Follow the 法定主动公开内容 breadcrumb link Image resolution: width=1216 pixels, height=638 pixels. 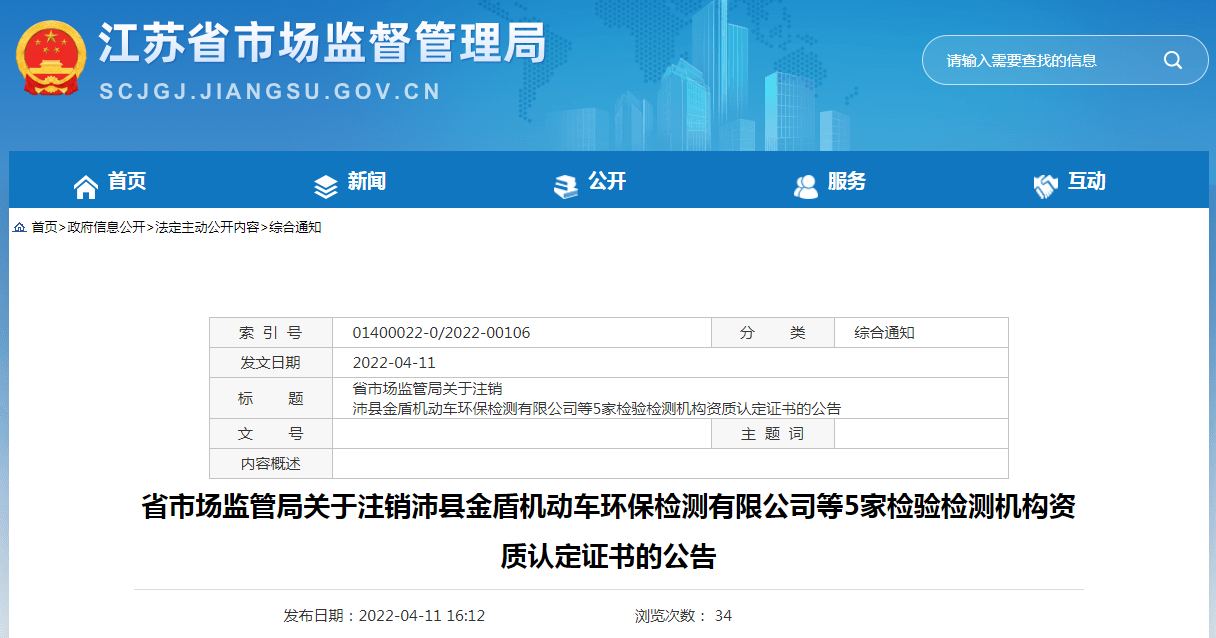tap(207, 228)
